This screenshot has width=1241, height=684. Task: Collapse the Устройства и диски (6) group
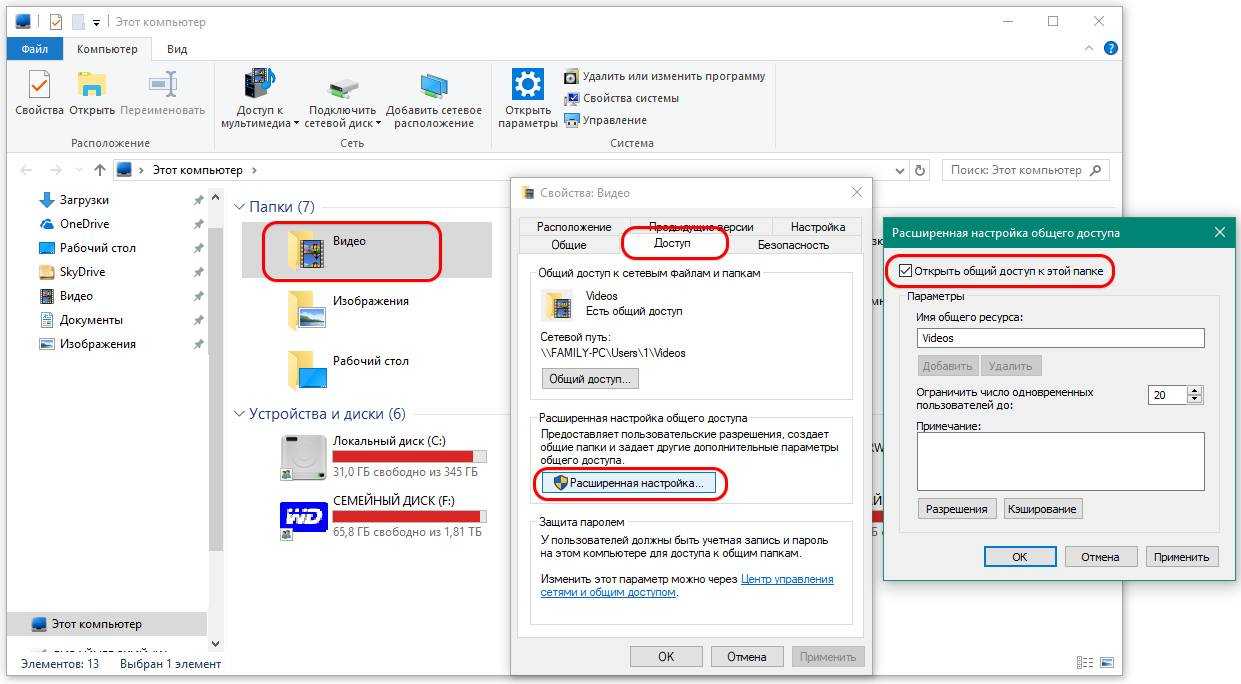point(240,414)
